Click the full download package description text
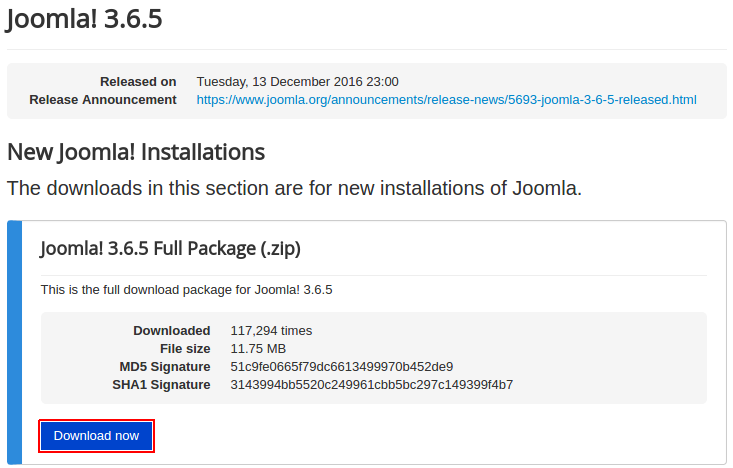The width and height of the screenshot is (733, 468). click(186, 290)
